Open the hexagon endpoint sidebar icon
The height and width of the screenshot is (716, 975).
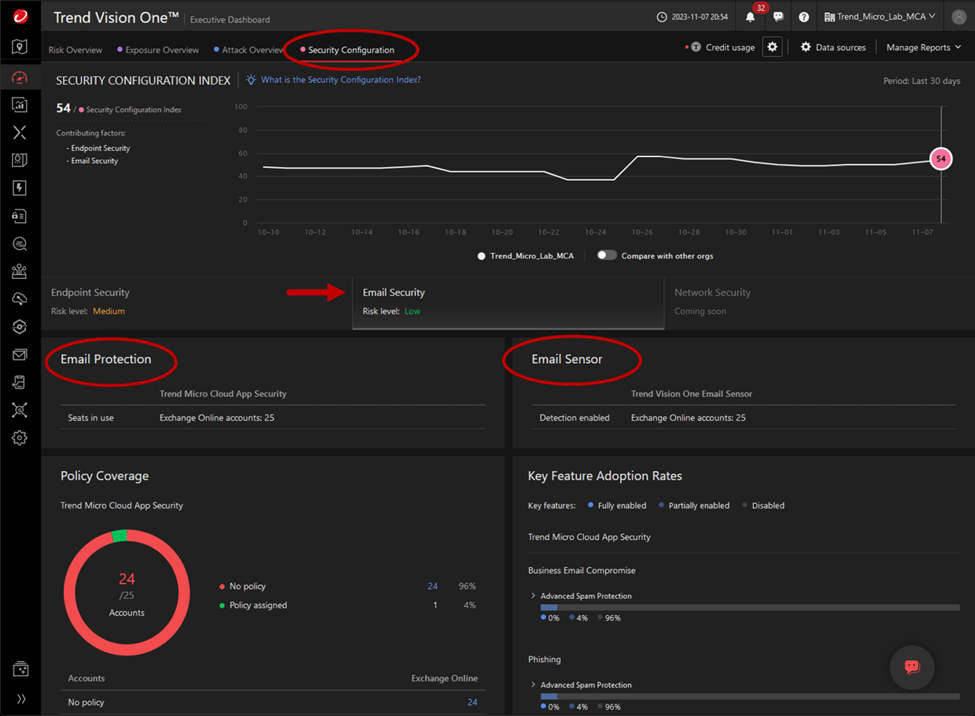click(x=20, y=327)
